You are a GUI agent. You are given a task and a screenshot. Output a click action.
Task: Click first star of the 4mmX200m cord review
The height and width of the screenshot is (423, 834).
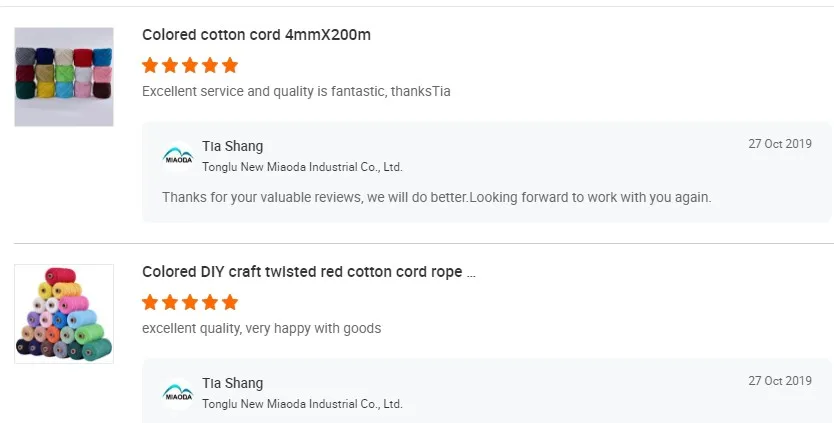150,66
